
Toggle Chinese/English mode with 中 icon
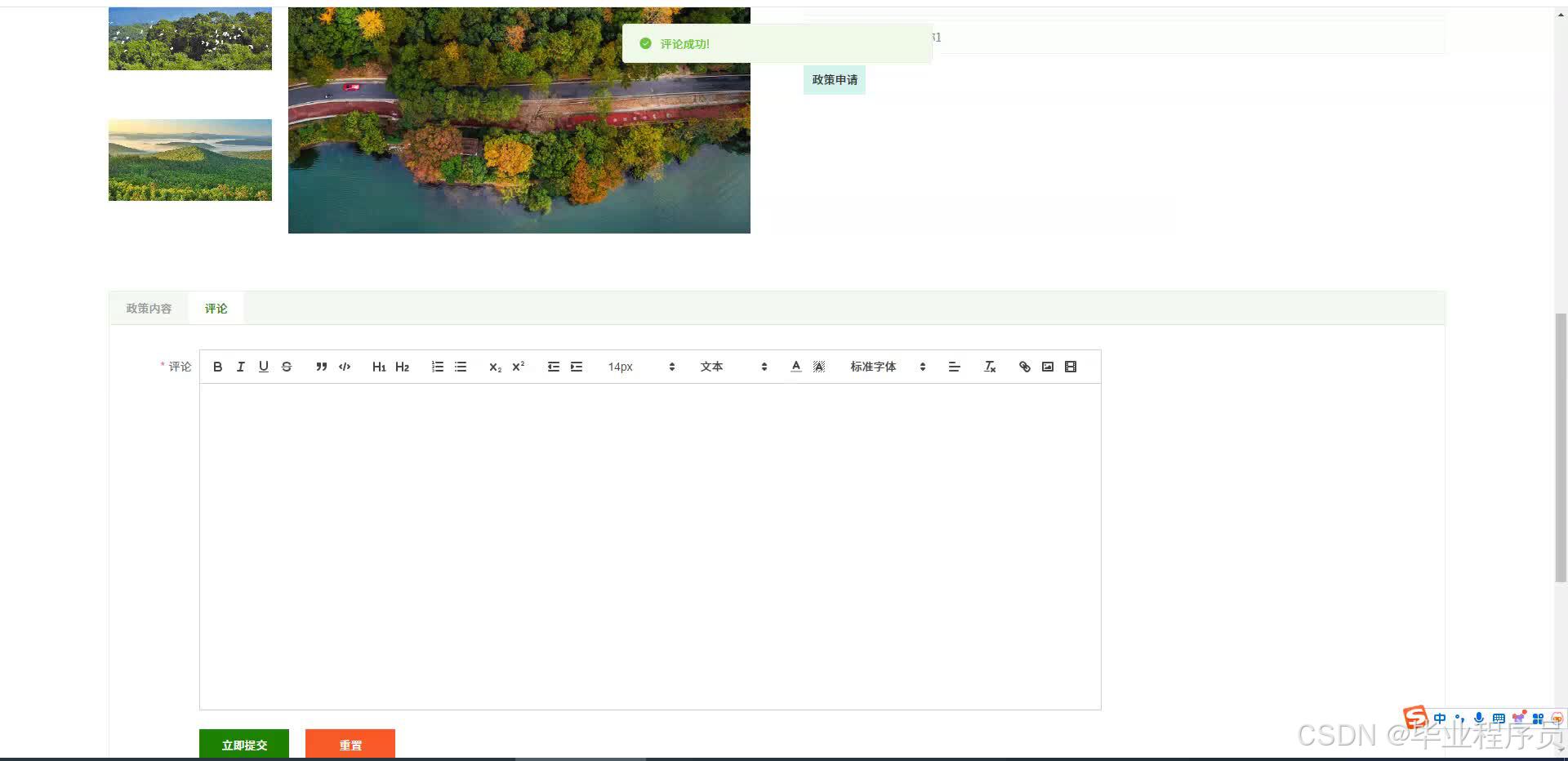point(1439,719)
